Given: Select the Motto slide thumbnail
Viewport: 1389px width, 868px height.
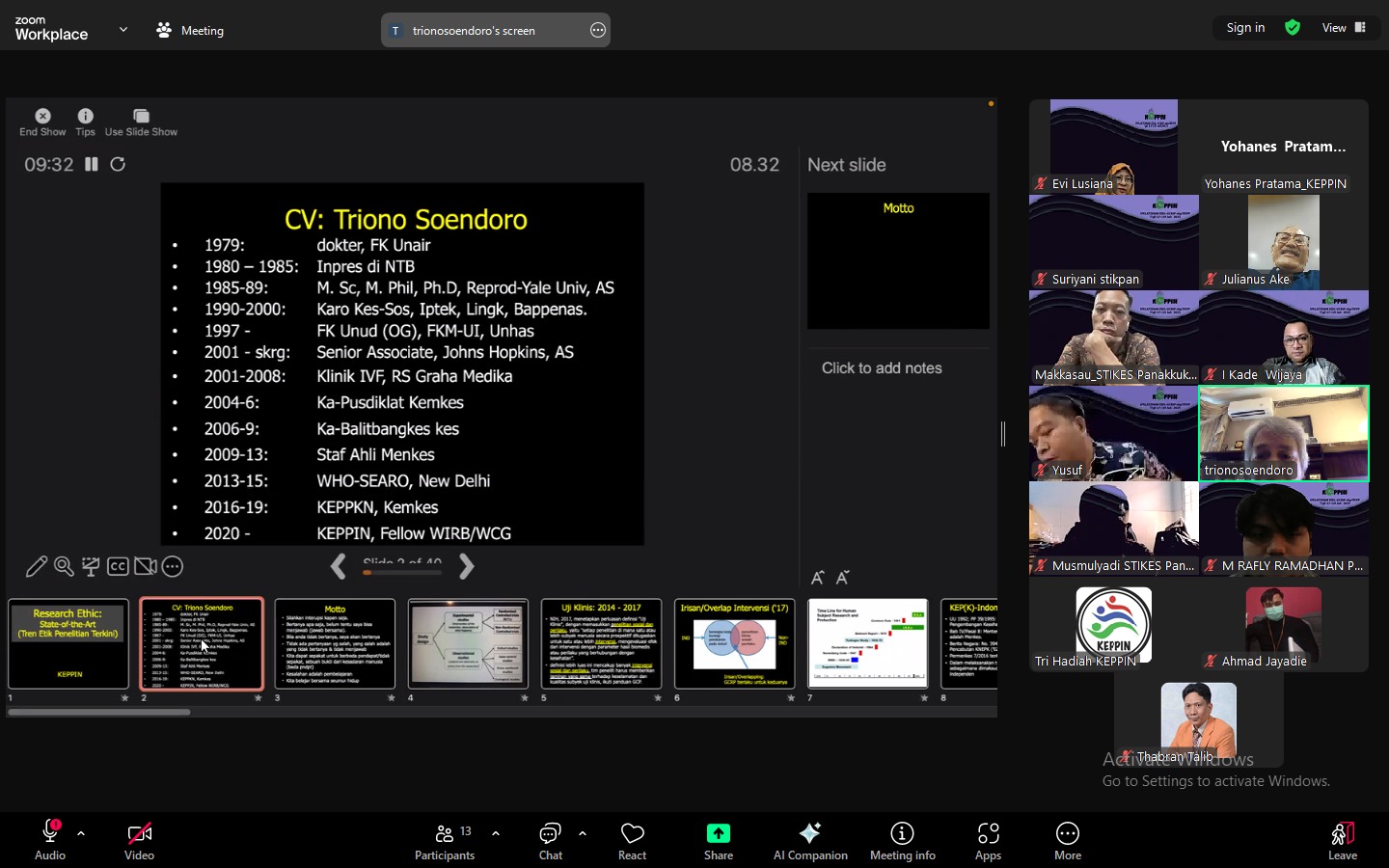Looking at the screenshot, I should pyautogui.click(x=335, y=643).
